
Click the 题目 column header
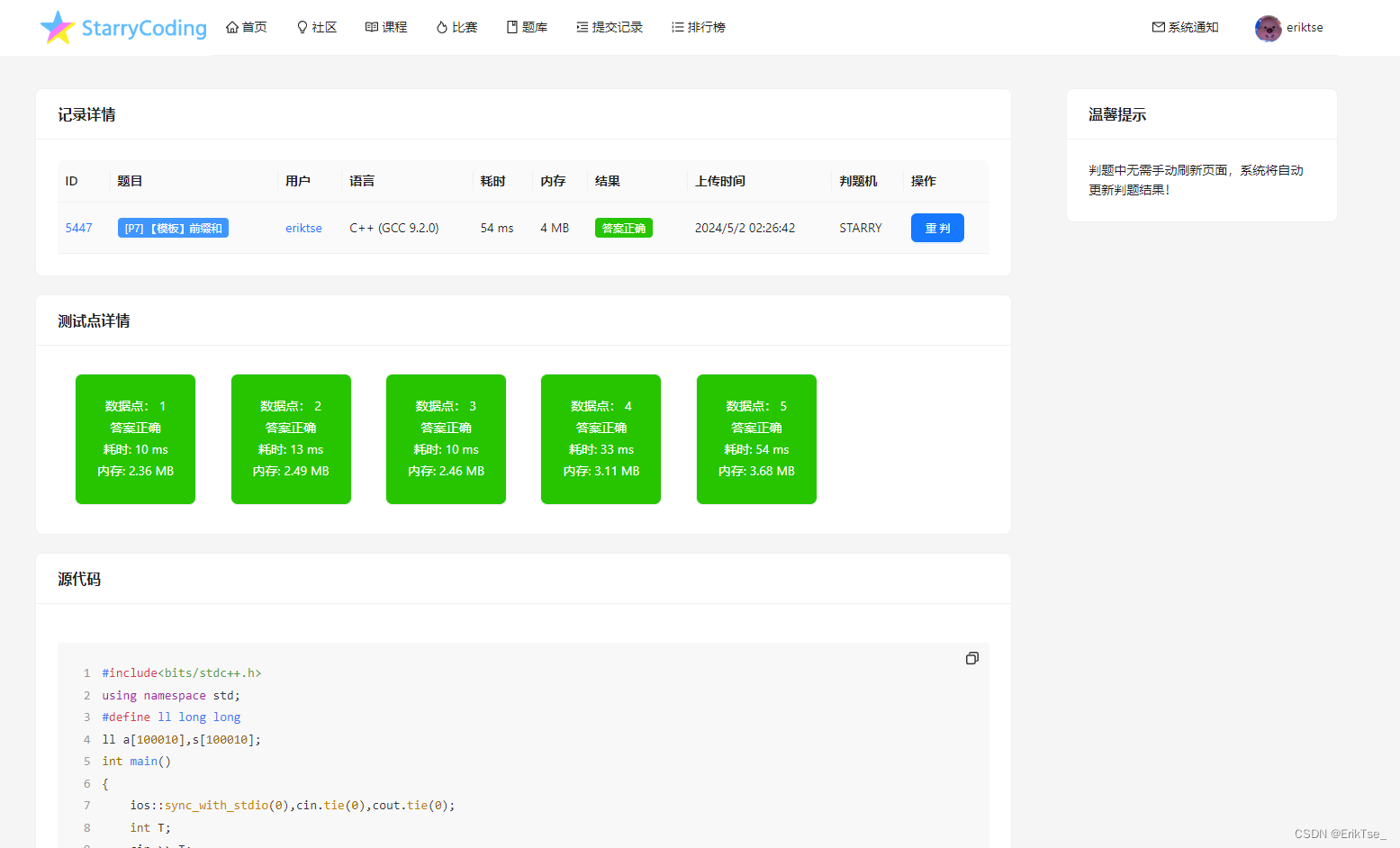tap(131, 181)
